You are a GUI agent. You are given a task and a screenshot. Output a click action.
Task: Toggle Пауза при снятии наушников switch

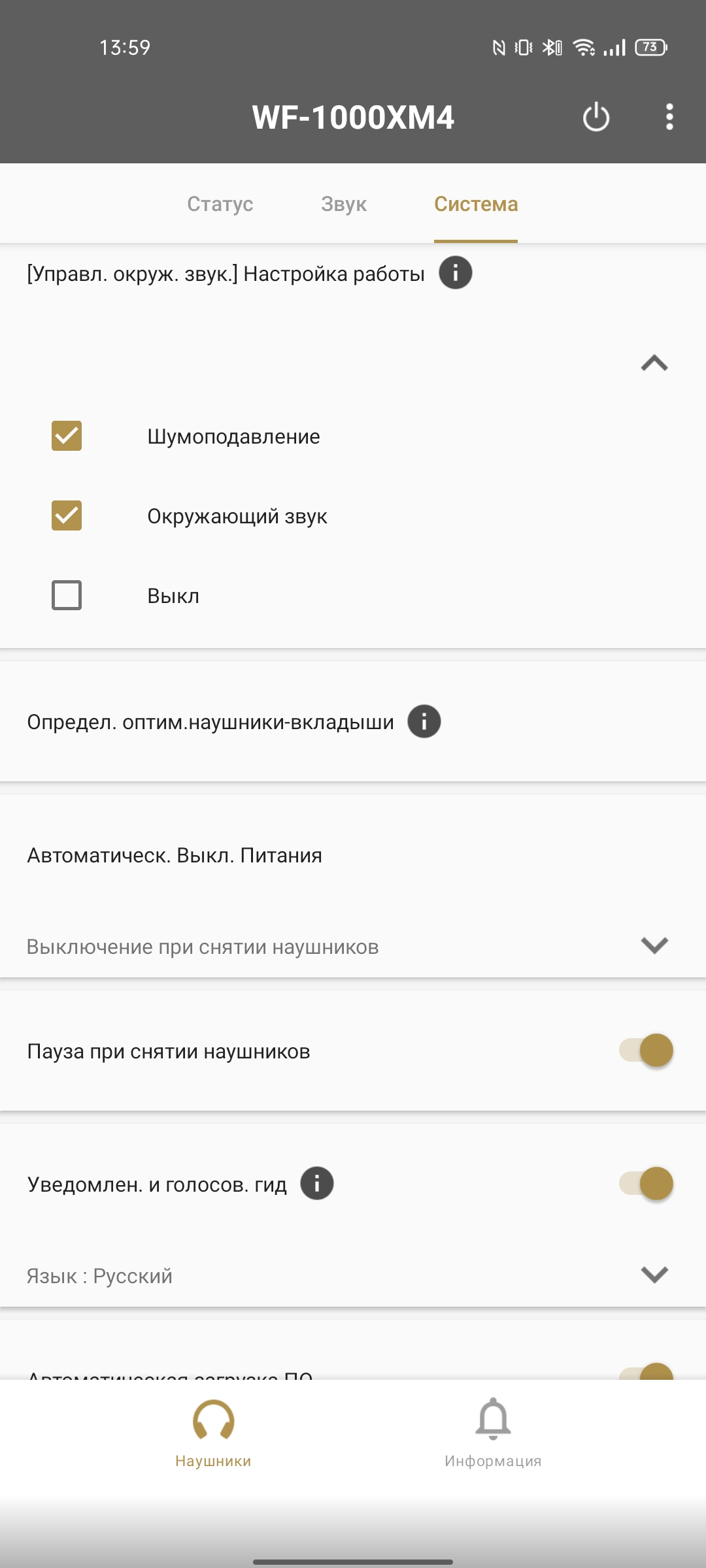(646, 1051)
